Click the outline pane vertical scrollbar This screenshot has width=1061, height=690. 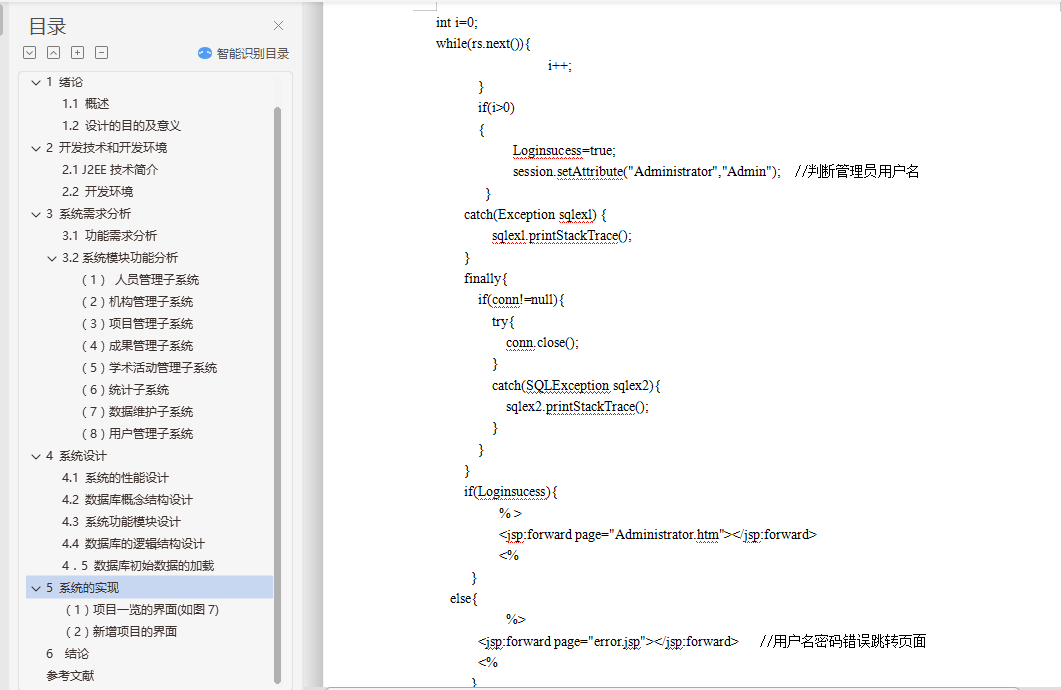coord(277,395)
